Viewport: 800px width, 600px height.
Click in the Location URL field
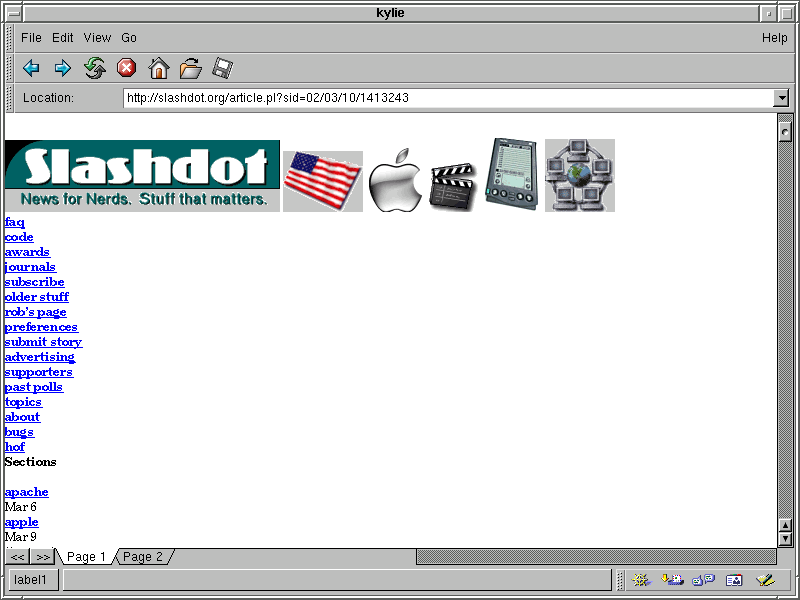[449, 97]
